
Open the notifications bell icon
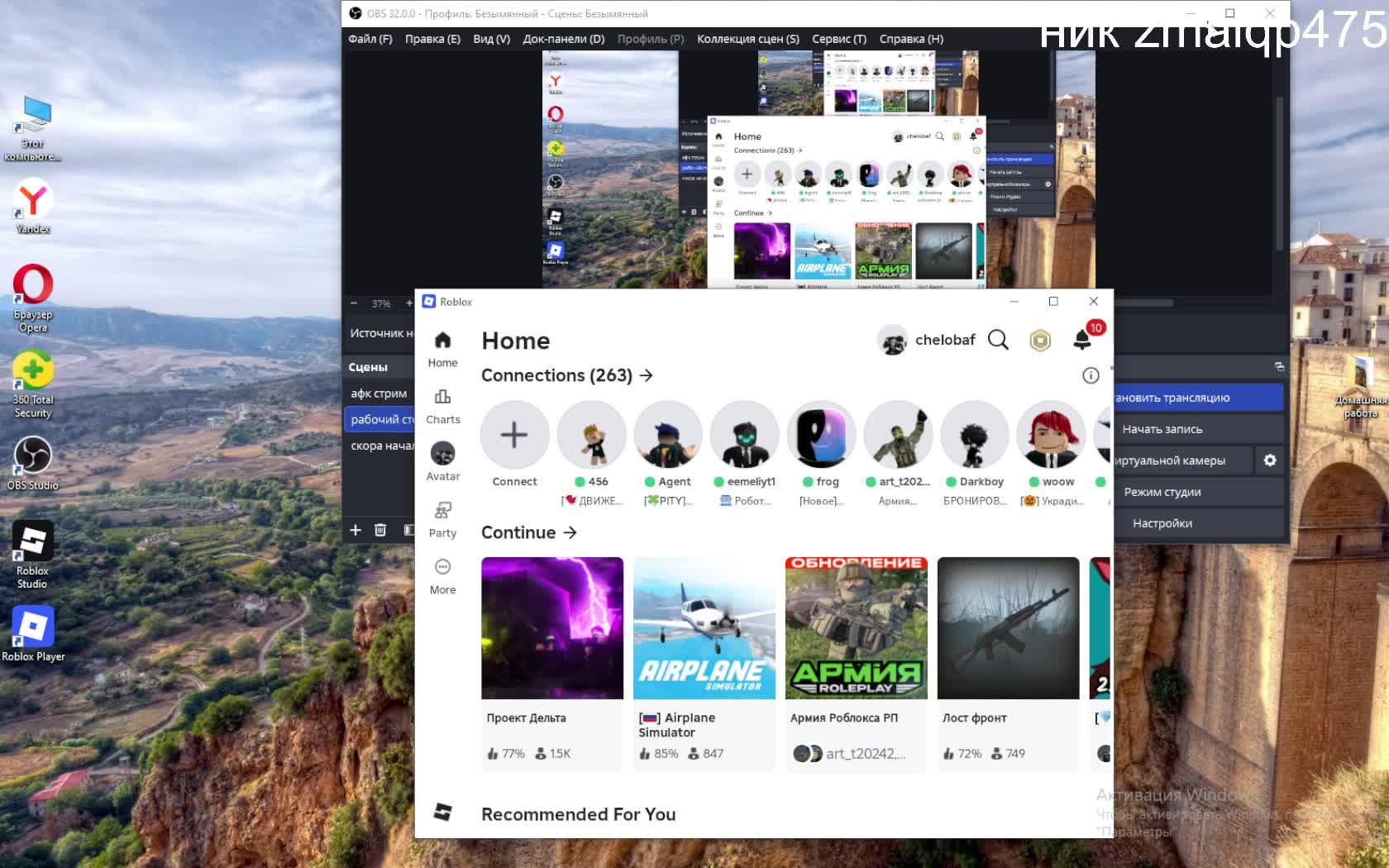[1082, 340]
